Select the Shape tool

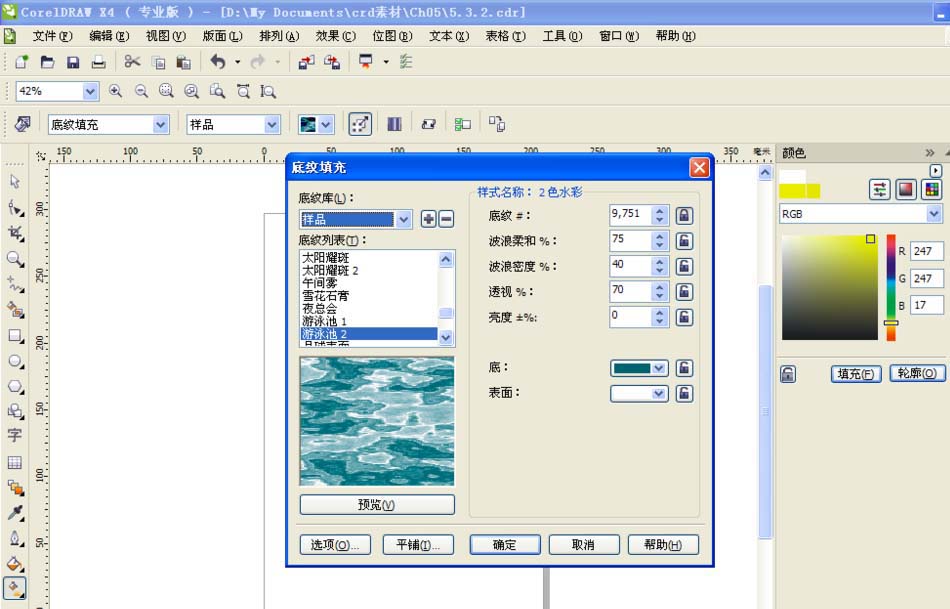pos(13,206)
